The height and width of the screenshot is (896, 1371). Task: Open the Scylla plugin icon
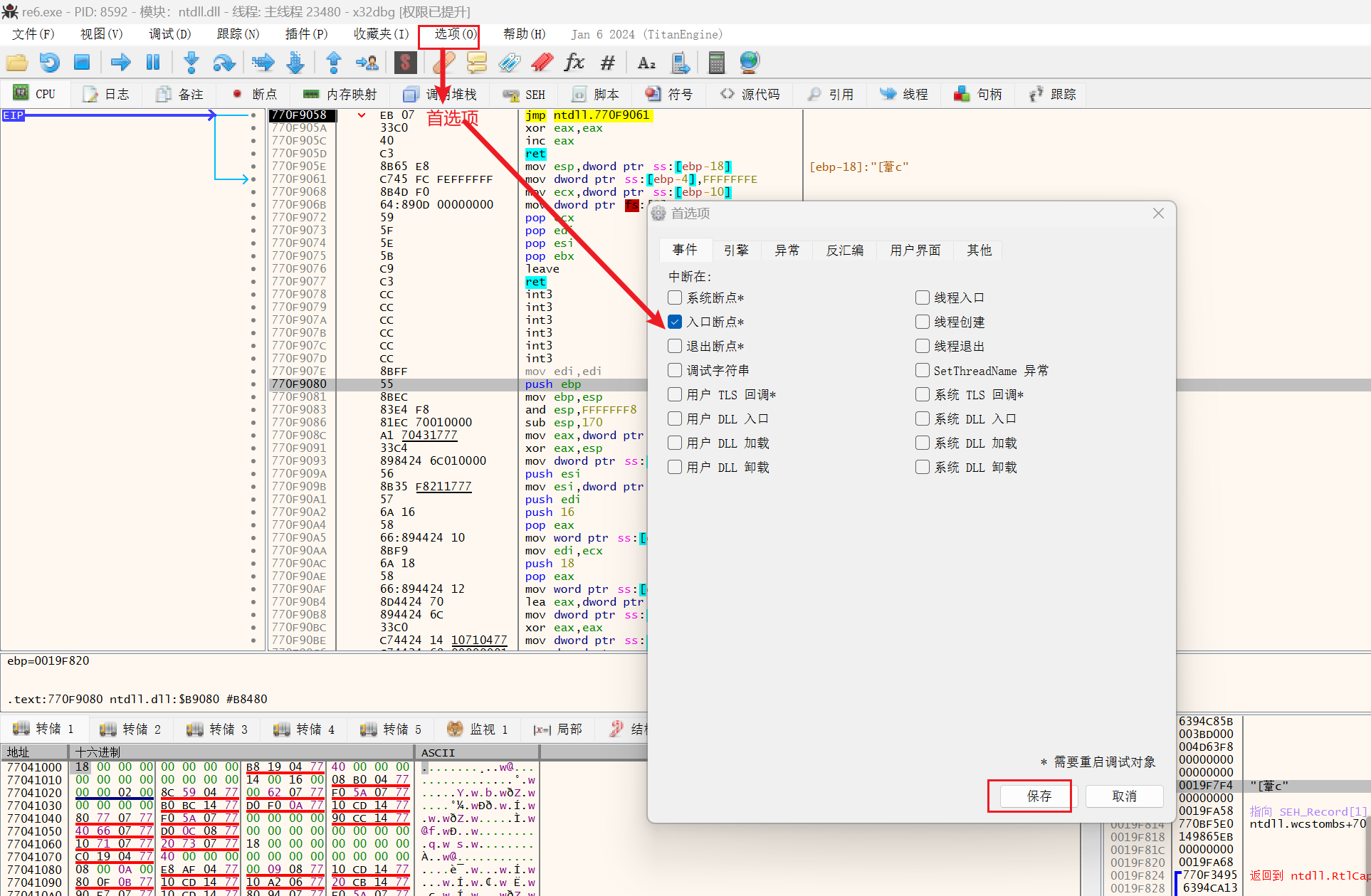405,63
